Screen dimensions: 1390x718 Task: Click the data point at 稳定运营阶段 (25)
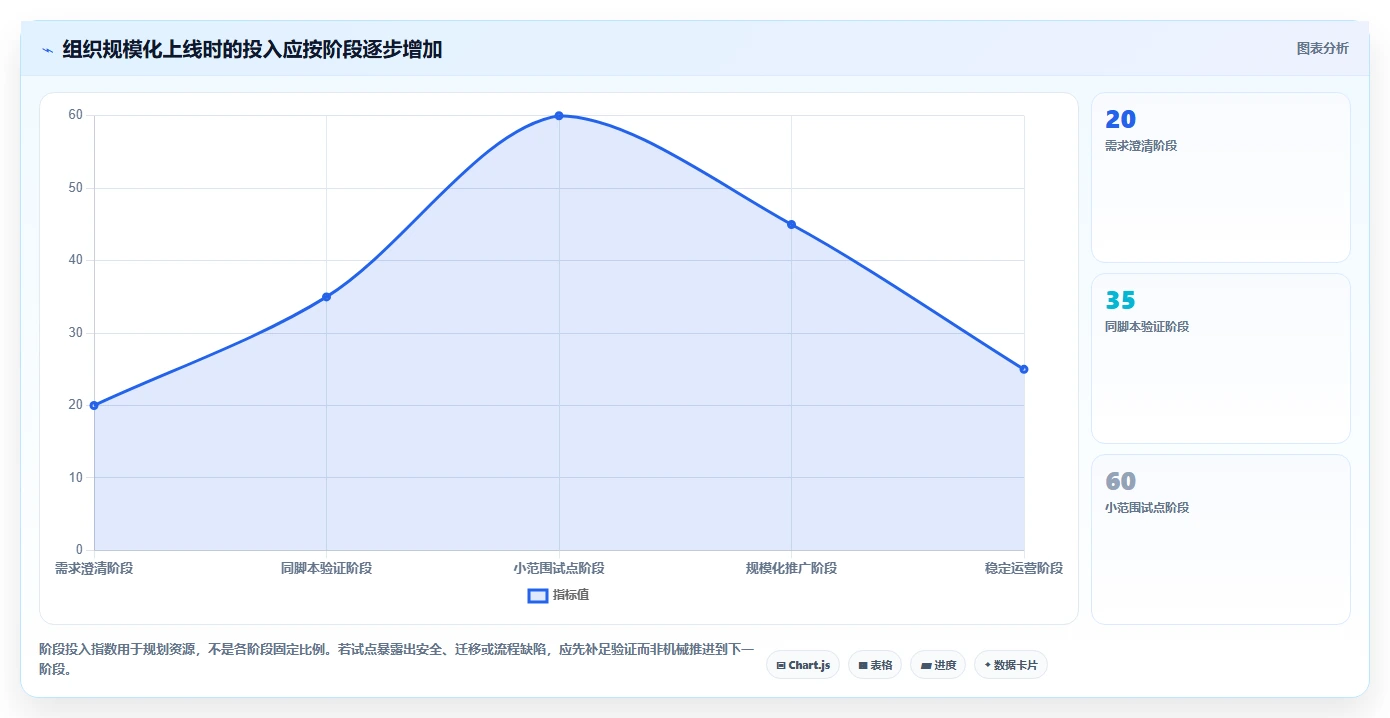pyautogui.click(x=1024, y=369)
